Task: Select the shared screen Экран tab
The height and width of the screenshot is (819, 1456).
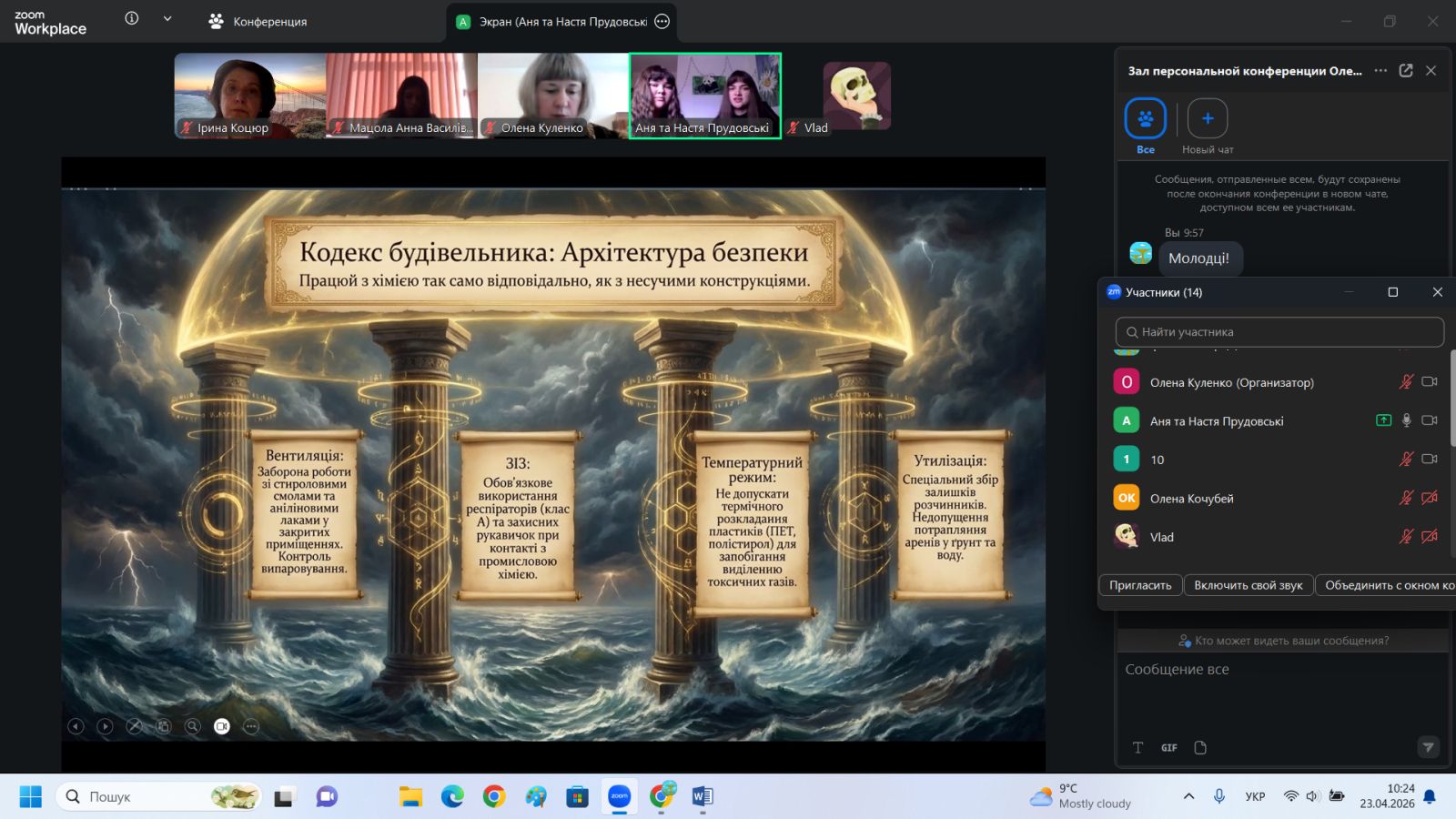Action: 561,22
